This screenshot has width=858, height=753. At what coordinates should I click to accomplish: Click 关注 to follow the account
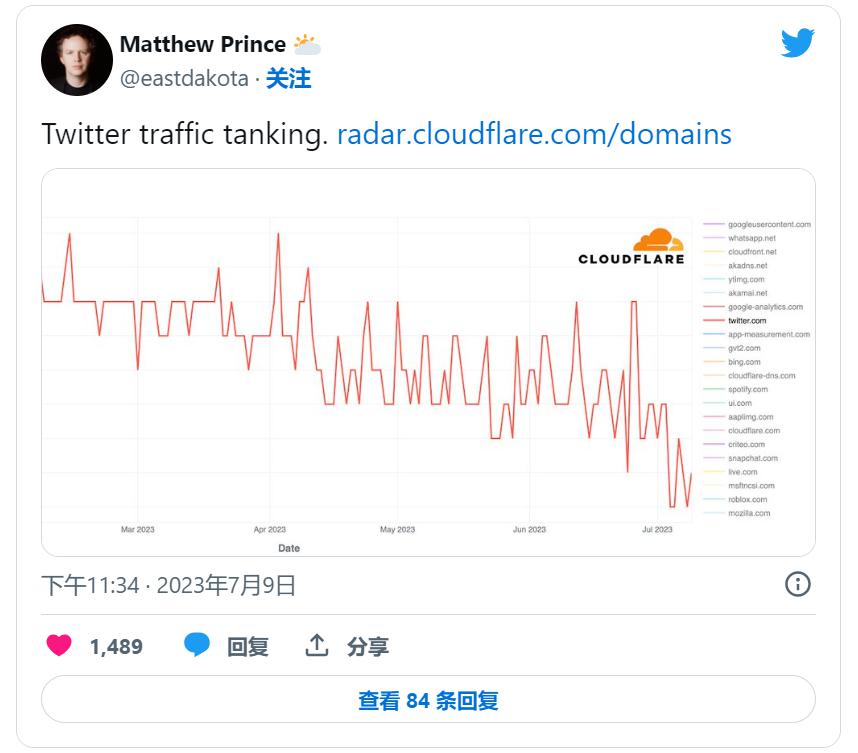(288, 79)
